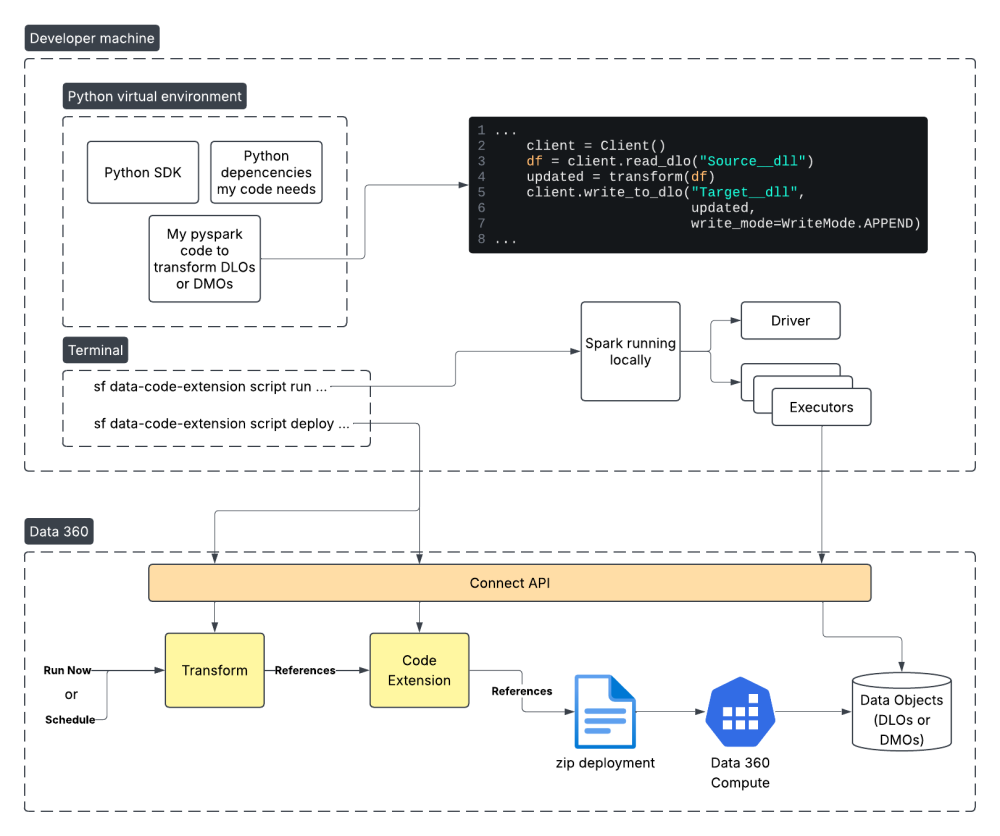The width and height of the screenshot is (1000, 836).
Task: Click the Connect API bar
Action: point(510,583)
